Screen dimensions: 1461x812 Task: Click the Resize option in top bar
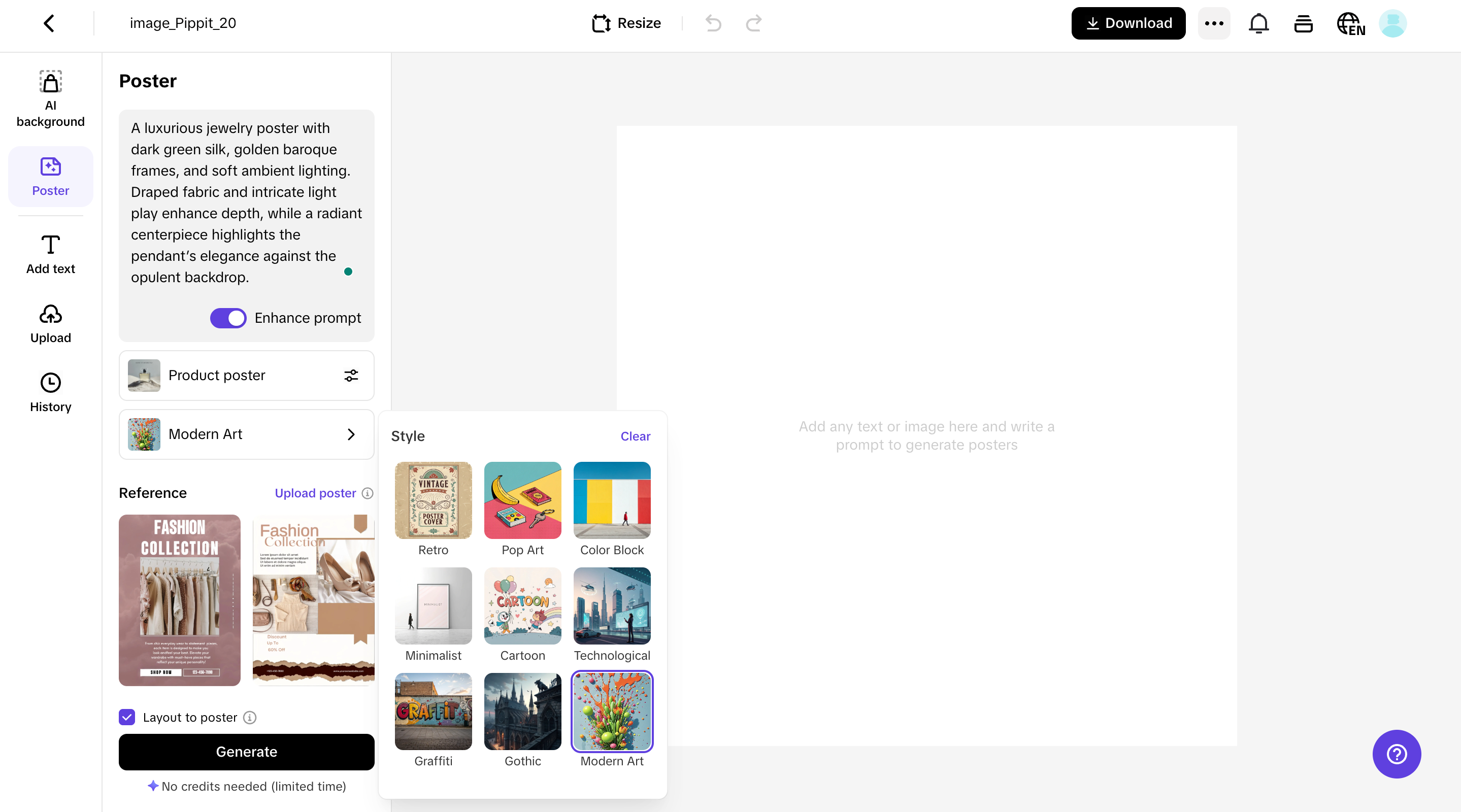[x=627, y=23]
